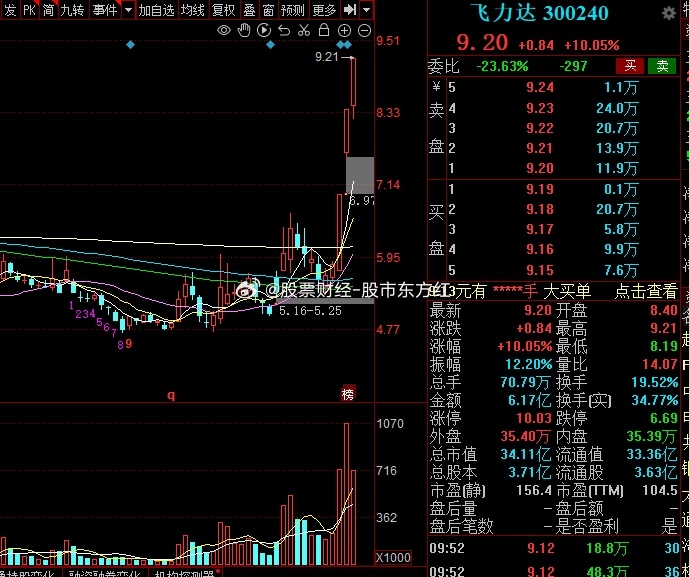Click the green 卖 sell button
689x577 pixels.
[x=661, y=66]
